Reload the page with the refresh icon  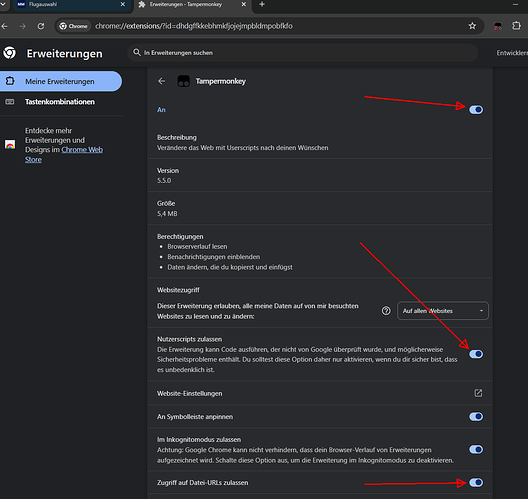[x=41, y=26]
